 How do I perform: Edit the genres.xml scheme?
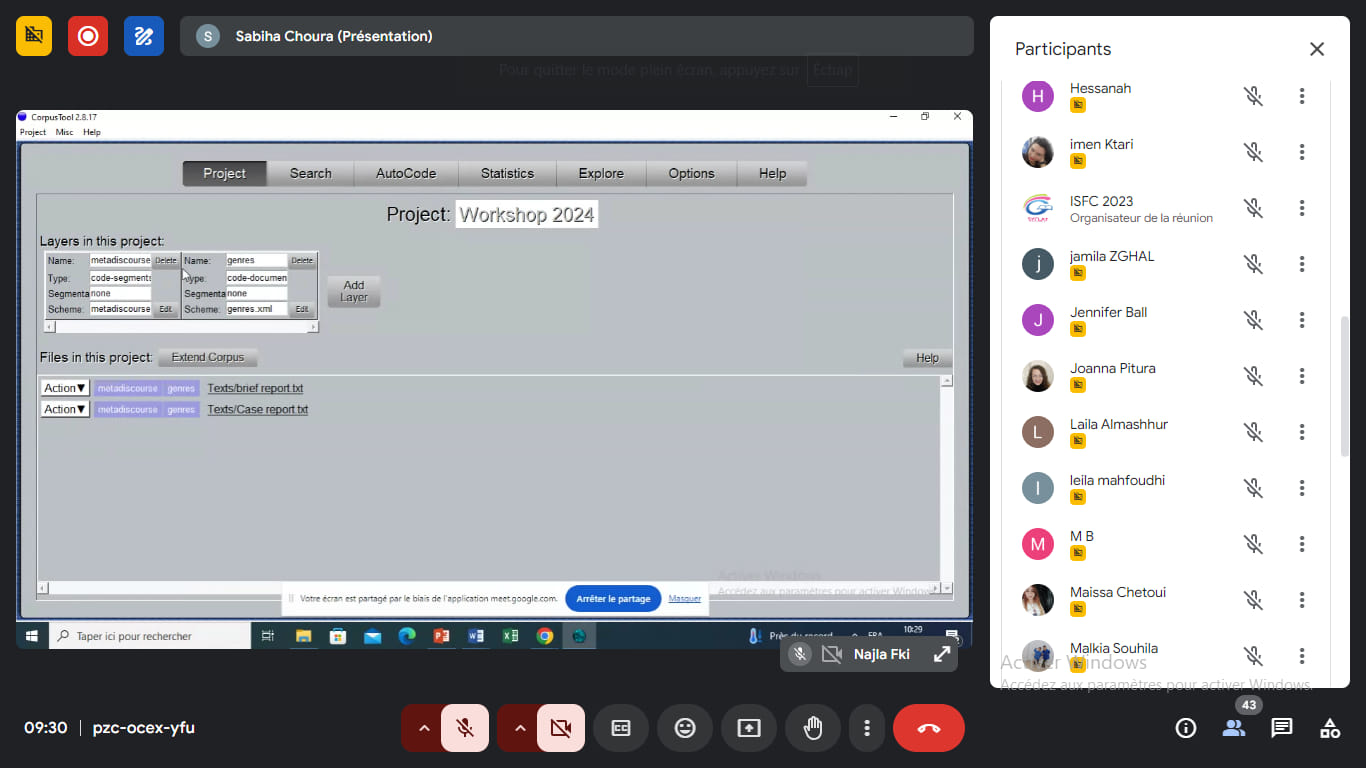[x=302, y=309]
